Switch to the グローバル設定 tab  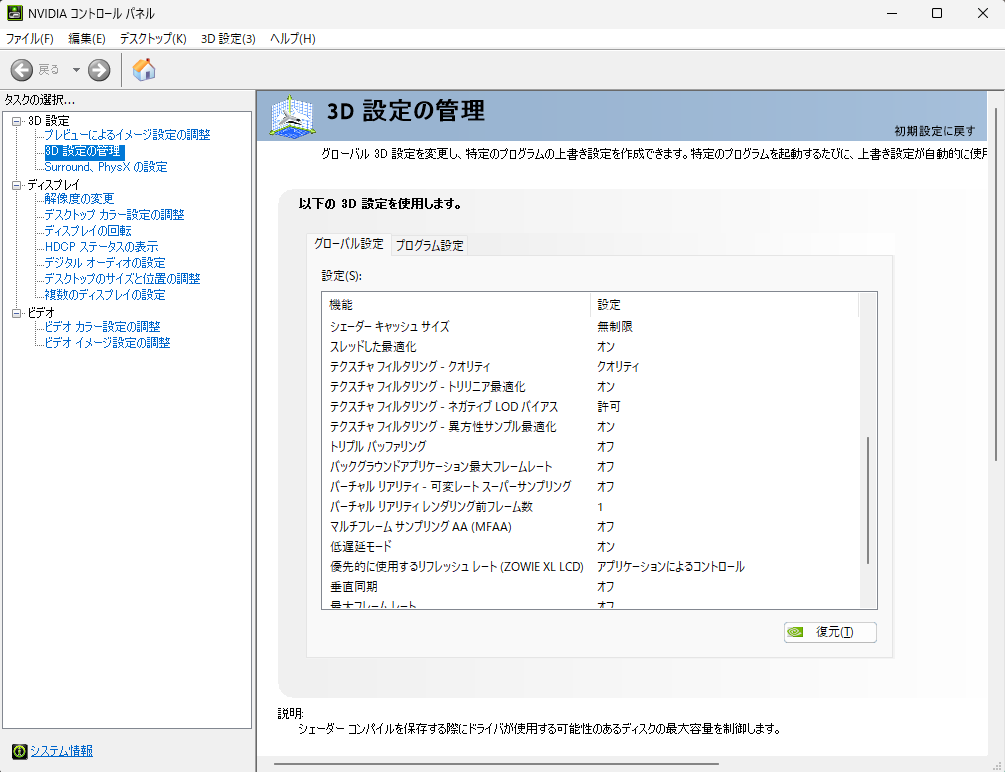tap(349, 244)
